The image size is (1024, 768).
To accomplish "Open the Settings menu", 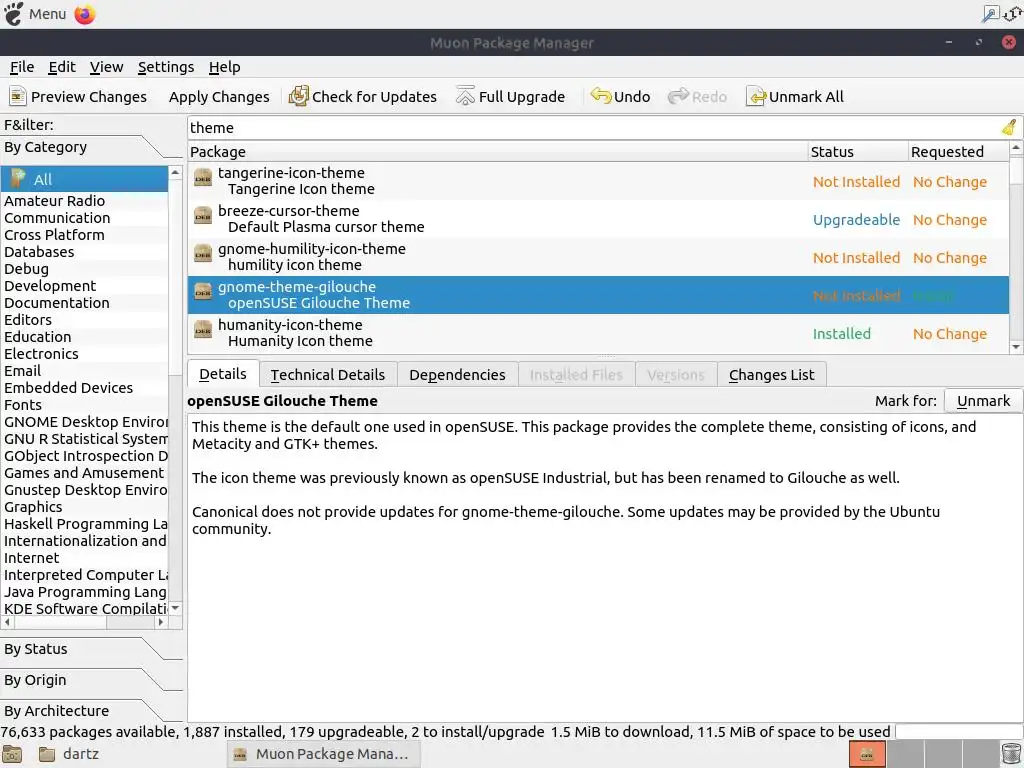I will 166,67.
